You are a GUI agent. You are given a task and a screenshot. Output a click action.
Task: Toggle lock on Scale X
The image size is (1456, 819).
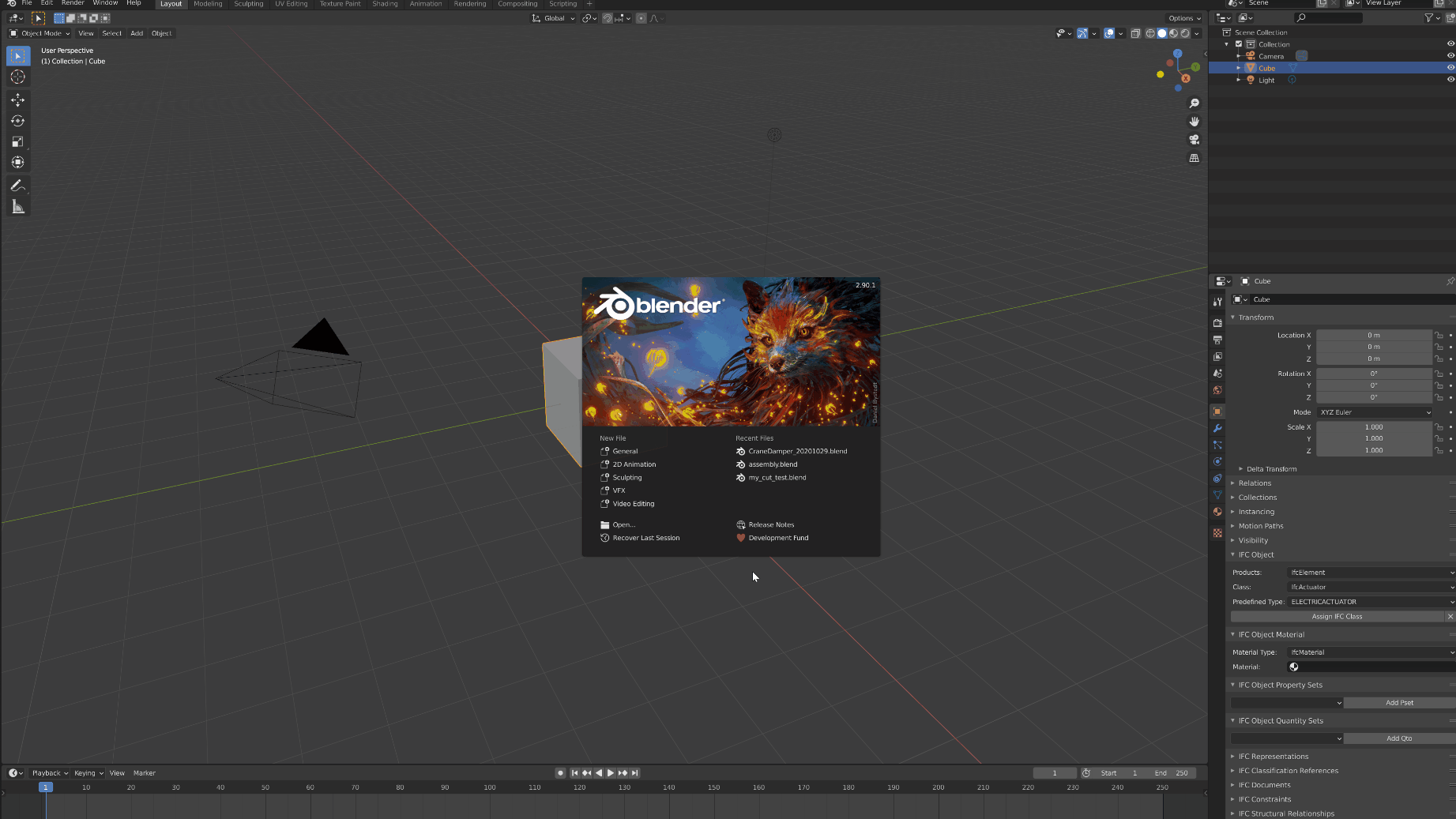coord(1439,427)
